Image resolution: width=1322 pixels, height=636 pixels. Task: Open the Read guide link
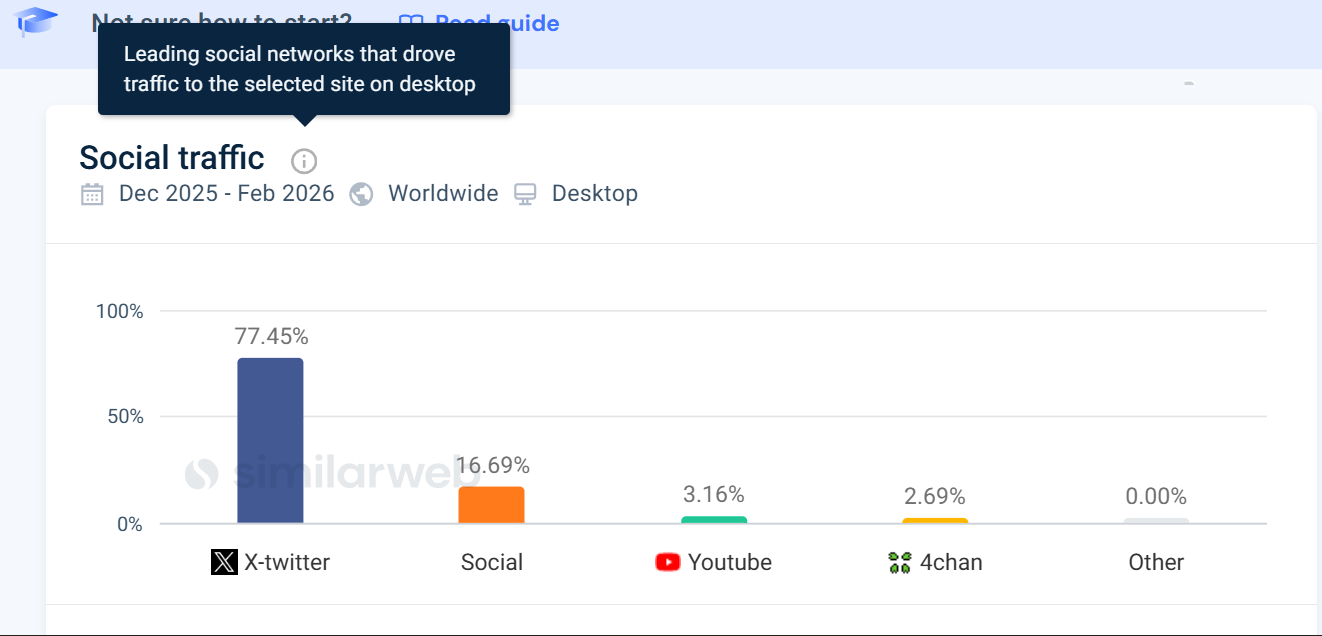496,22
